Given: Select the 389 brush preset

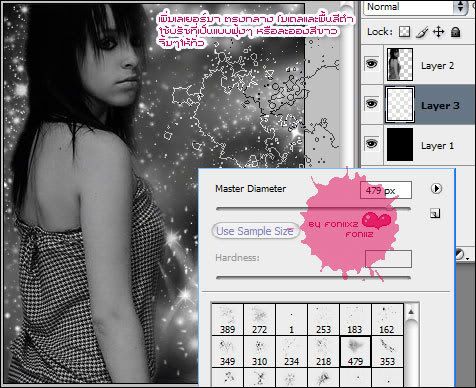Looking at the screenshot, I should 227,319.
